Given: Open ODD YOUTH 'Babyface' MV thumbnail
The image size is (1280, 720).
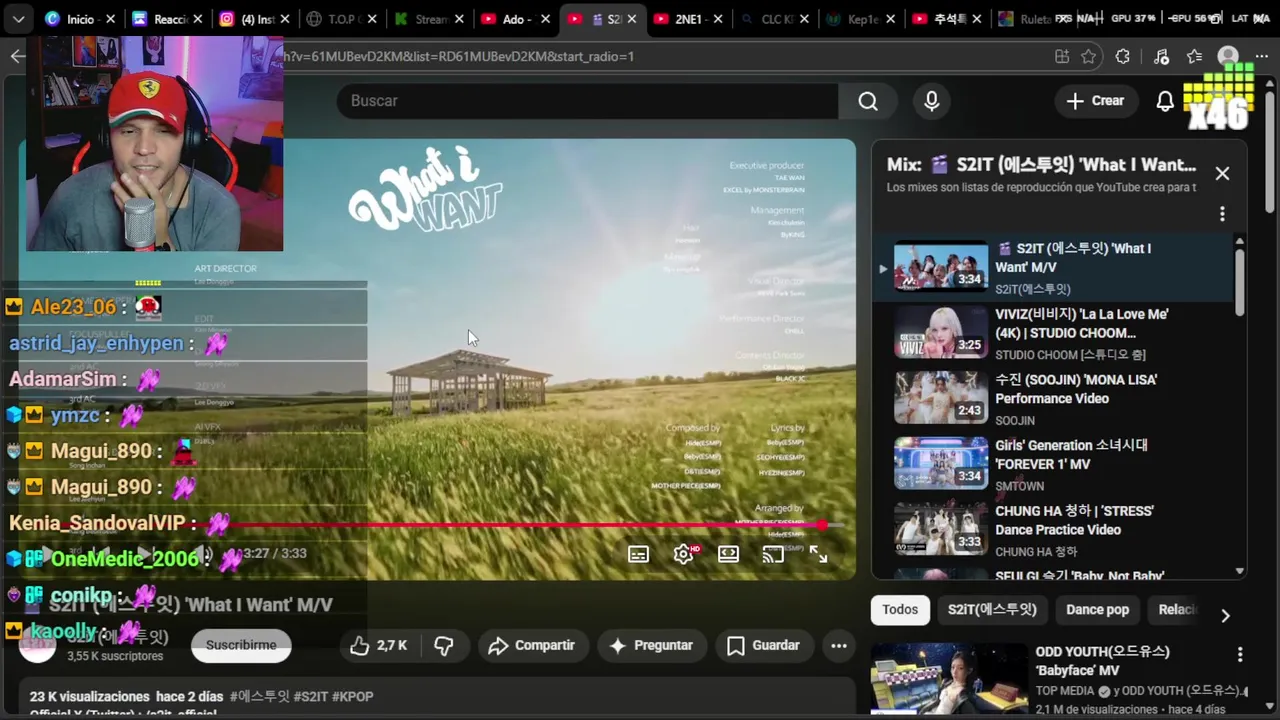Looking at the screenshot, I should pos(948,680).
